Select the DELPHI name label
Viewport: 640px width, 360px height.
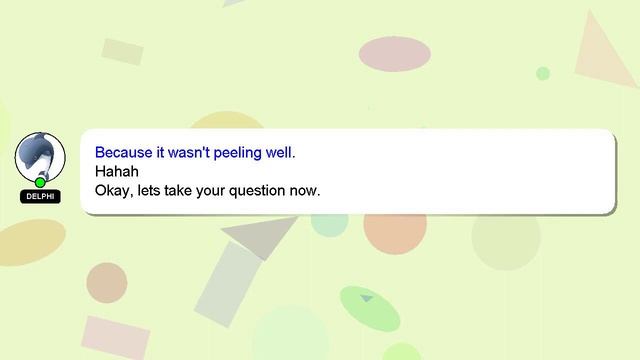(x=40, y=196)
